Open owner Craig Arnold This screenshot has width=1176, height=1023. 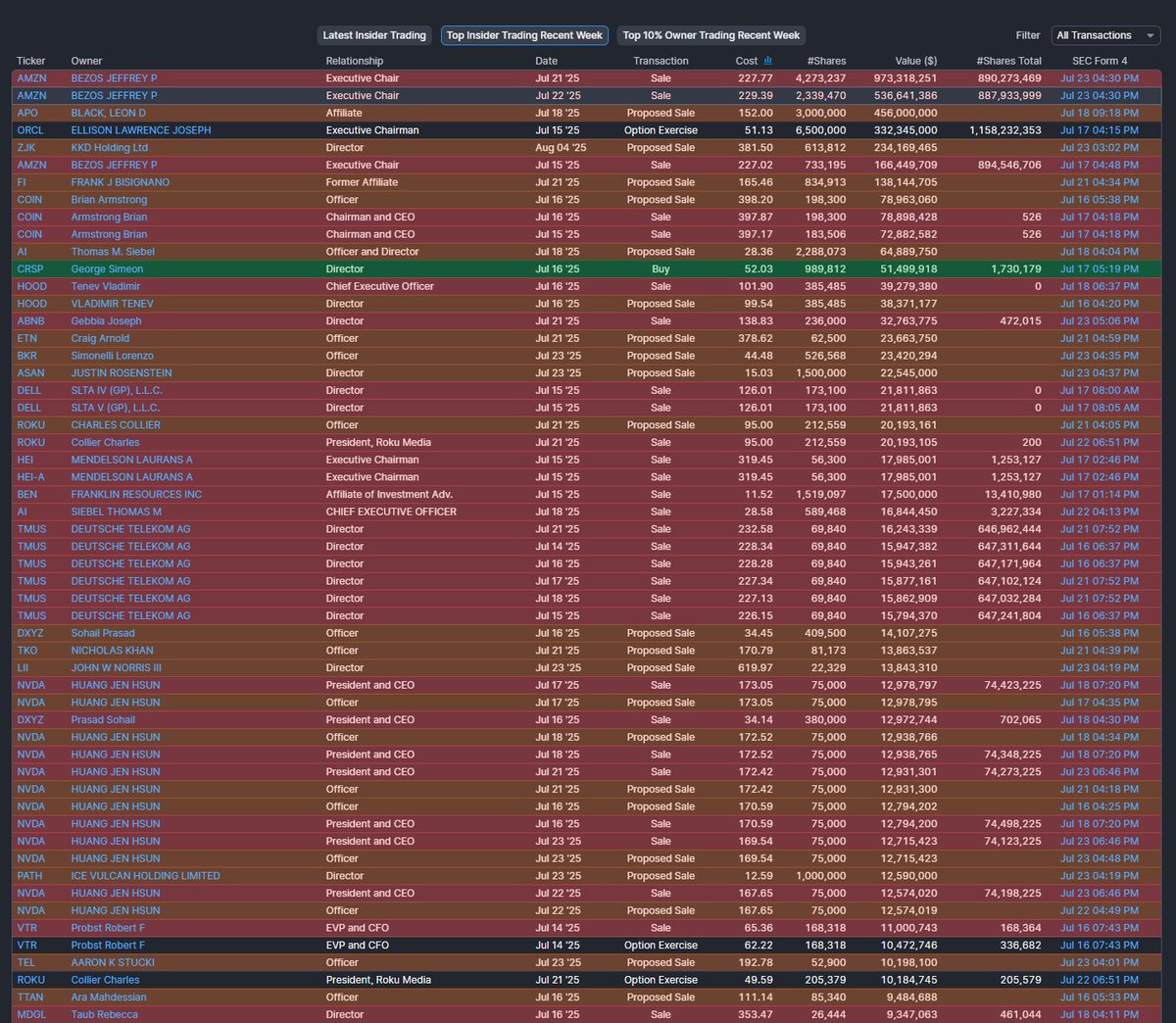click(x=100, y=339)
